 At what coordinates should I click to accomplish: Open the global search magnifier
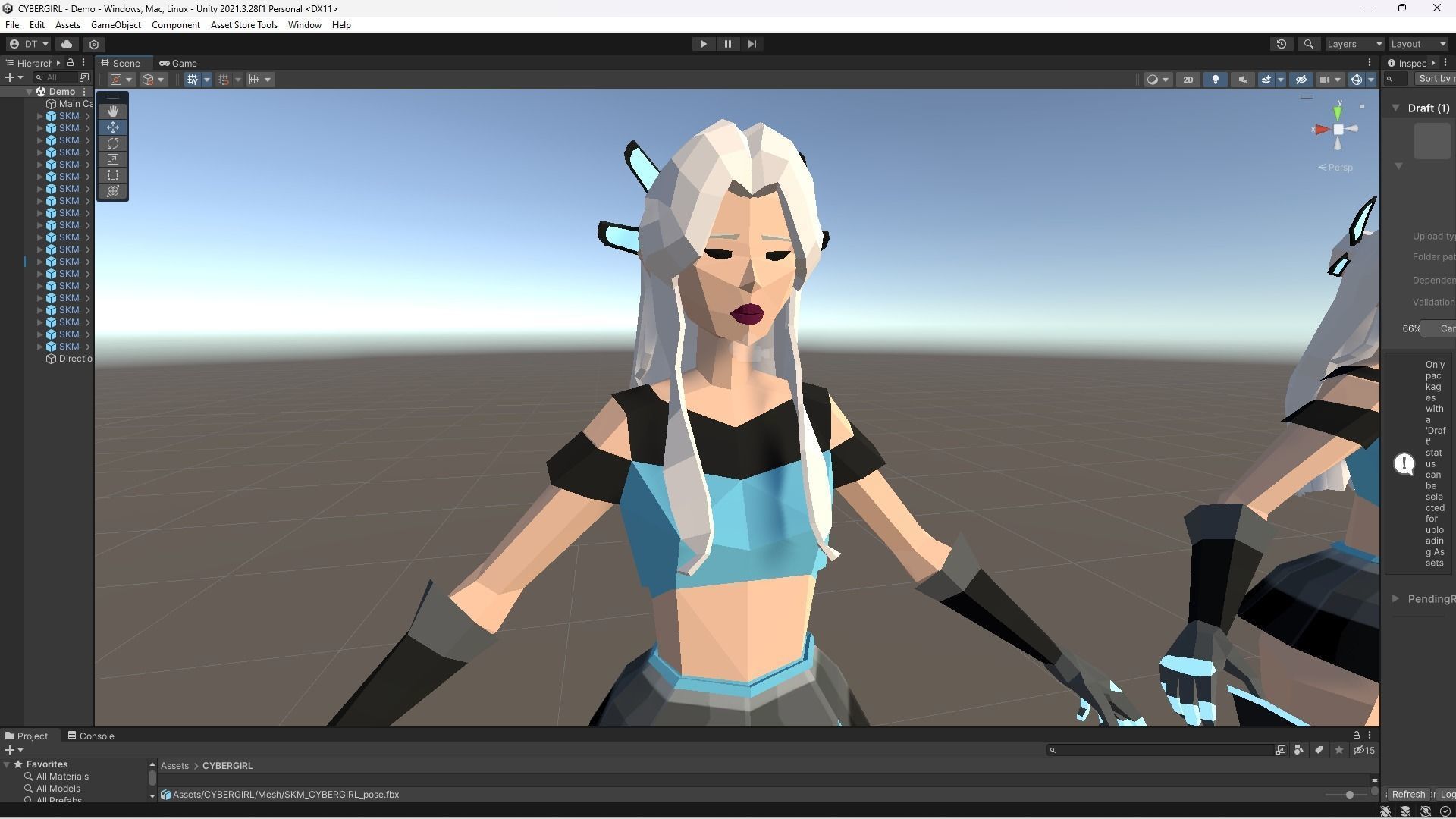[1308, 44]
